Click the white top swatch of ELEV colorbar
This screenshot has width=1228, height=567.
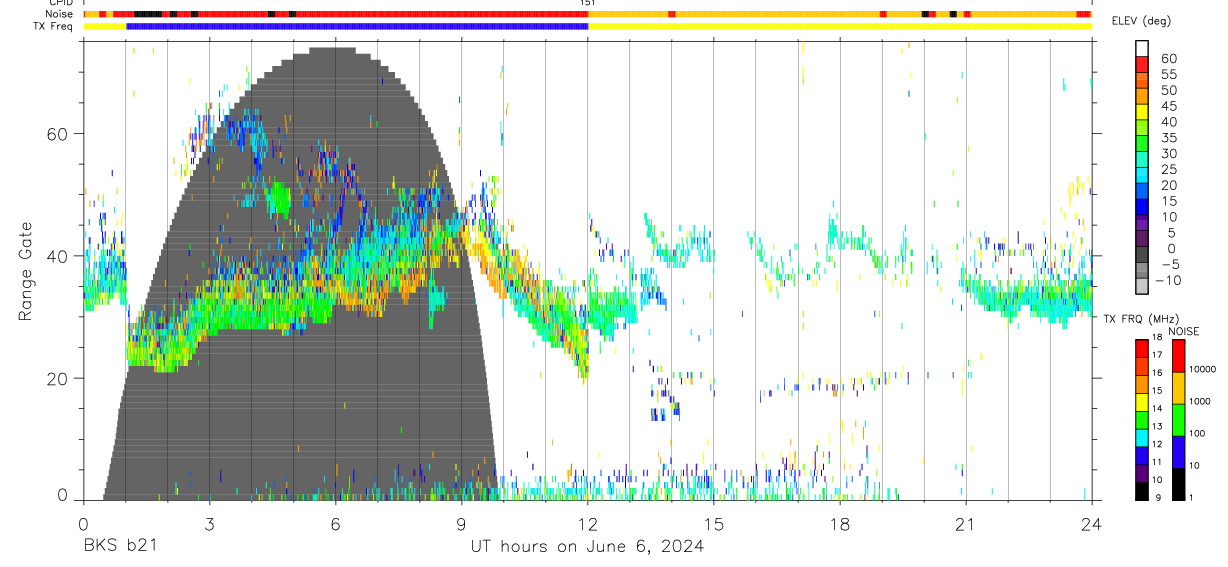1141,46
